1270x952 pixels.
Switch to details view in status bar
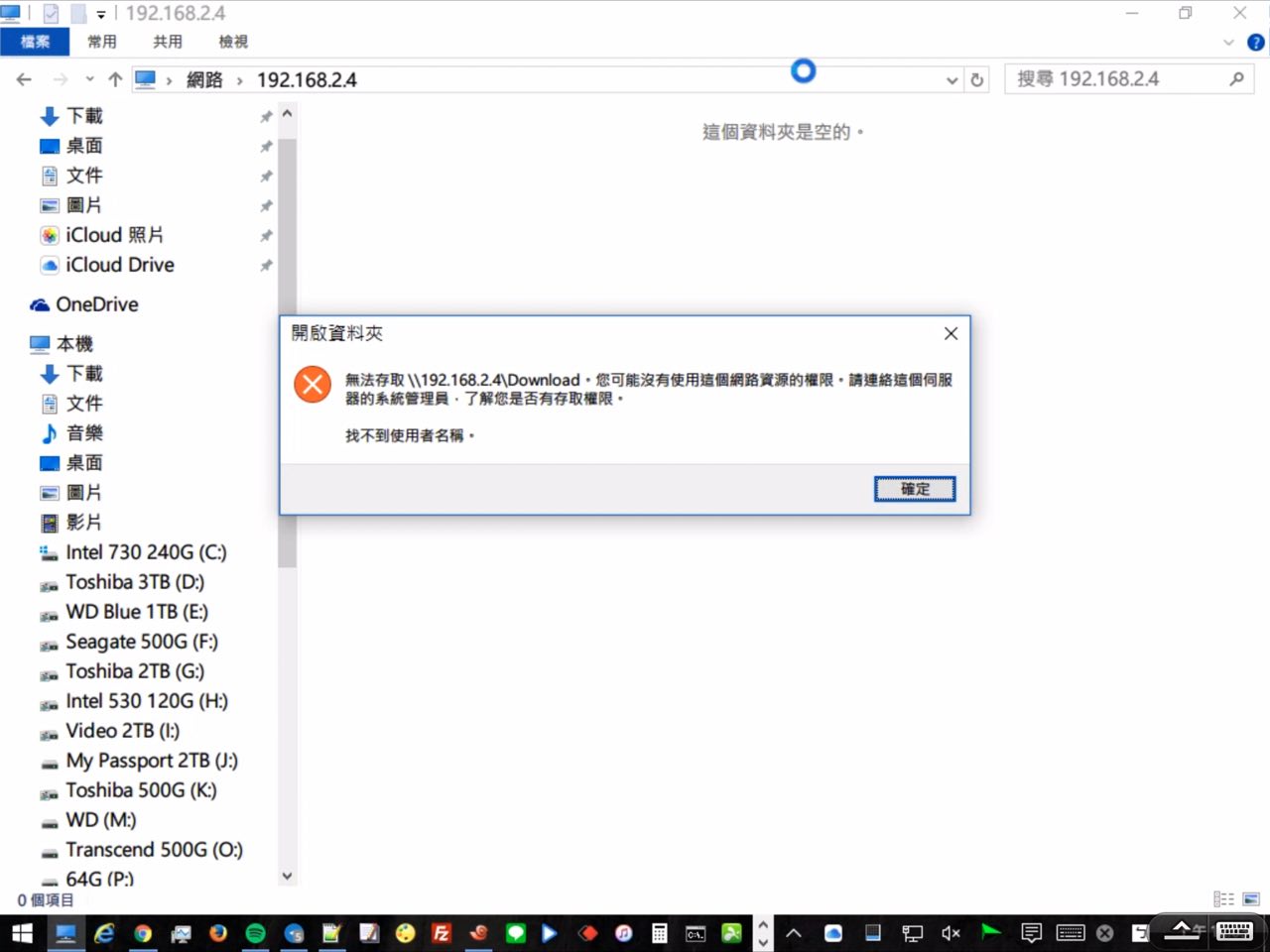[1224, 899]
